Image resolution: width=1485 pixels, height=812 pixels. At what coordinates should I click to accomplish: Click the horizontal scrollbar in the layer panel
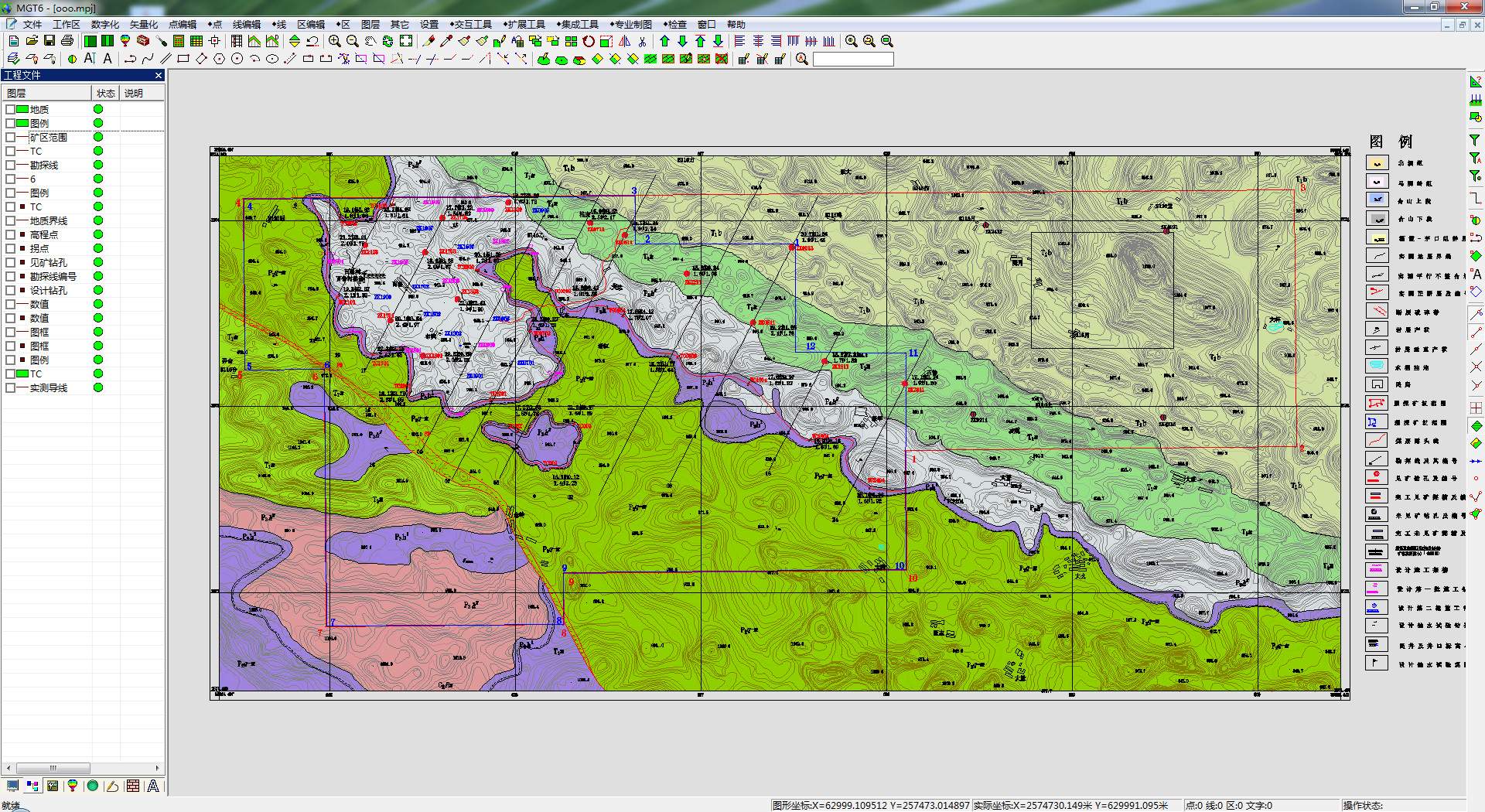tap(82, 768)
